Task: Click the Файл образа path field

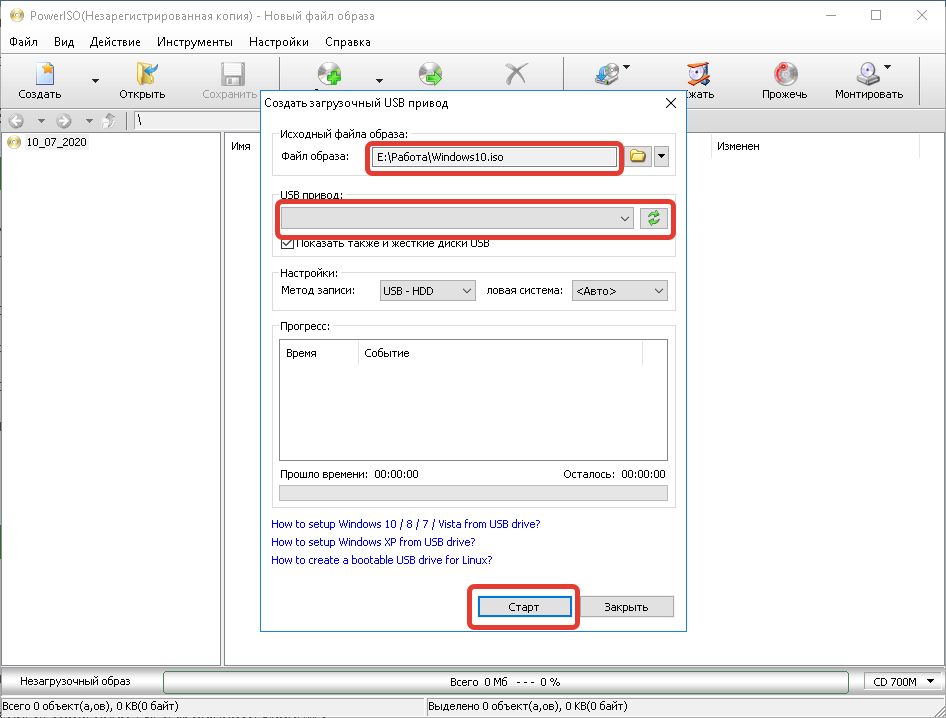Action: pos(494,157)
